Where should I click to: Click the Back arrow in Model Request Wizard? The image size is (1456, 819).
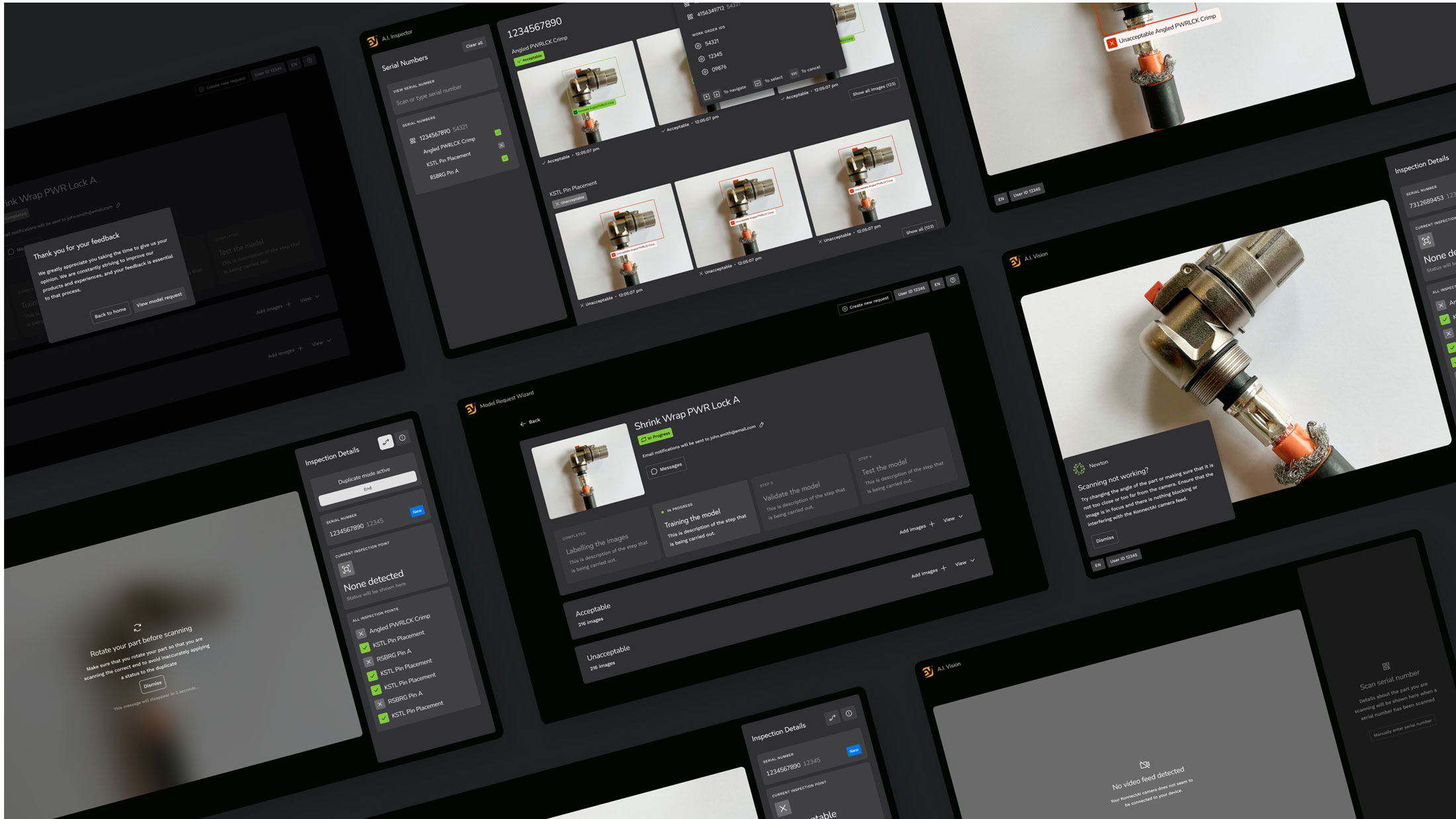tap(523, 423)
